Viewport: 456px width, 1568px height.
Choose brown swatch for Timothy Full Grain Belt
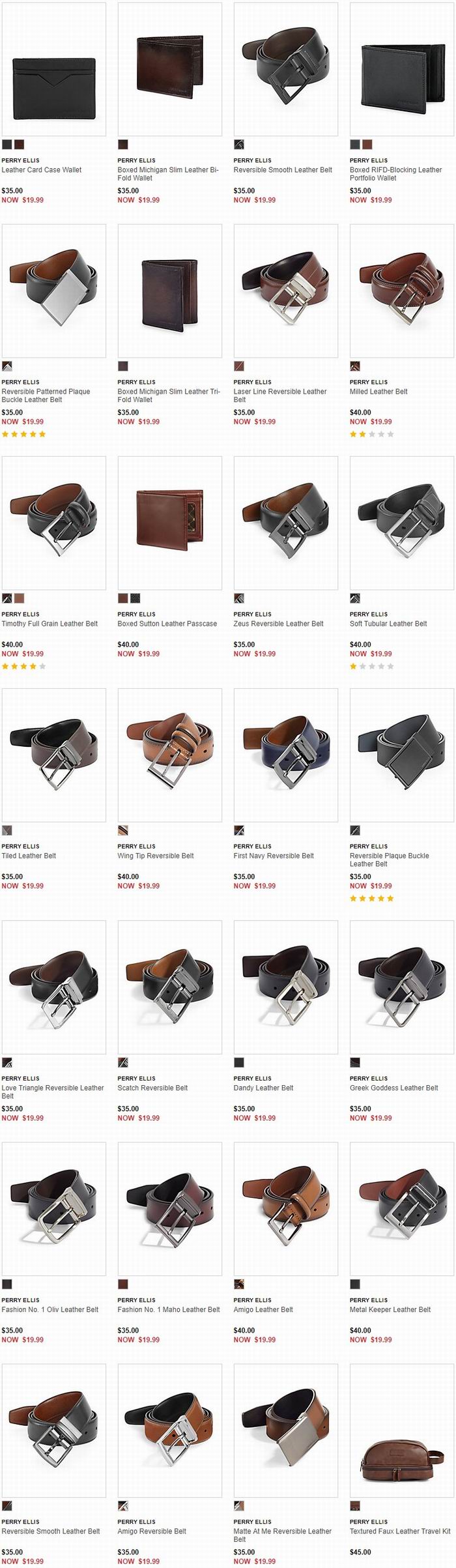click(19, 598)
